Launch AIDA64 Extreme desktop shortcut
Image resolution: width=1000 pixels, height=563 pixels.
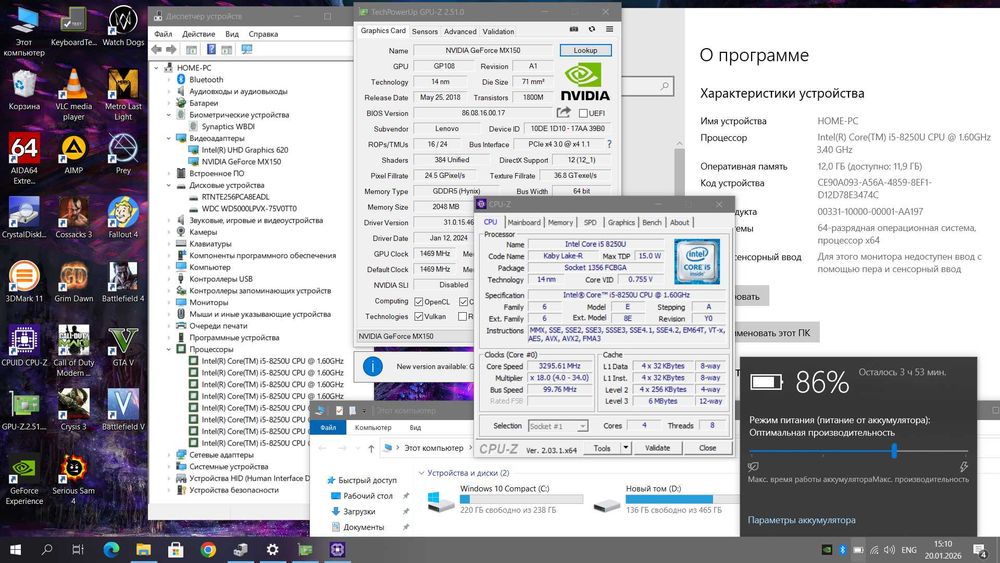tap(24, 158)
